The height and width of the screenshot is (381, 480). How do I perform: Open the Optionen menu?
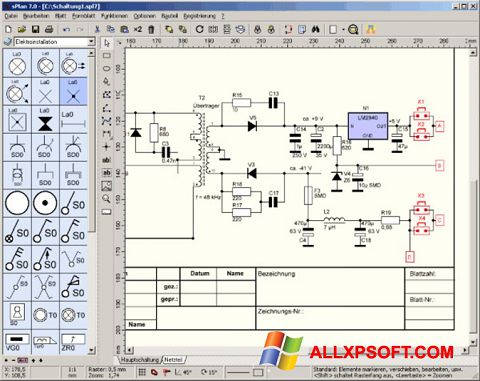pos(144,16)
